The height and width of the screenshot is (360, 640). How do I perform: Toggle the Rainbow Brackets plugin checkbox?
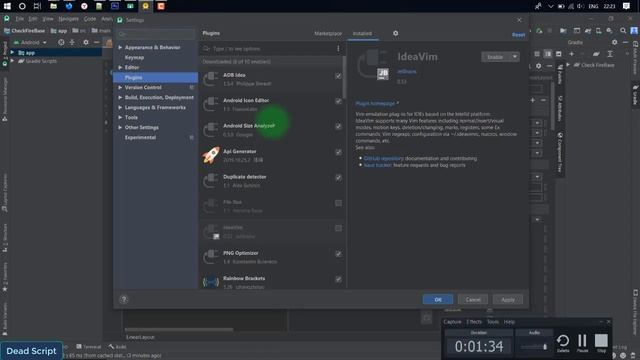[338, 279]
